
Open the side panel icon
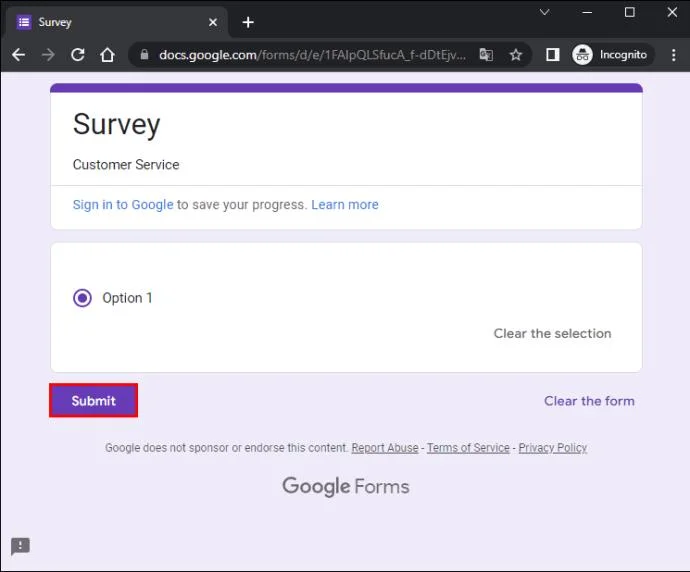tap(552, 55)
